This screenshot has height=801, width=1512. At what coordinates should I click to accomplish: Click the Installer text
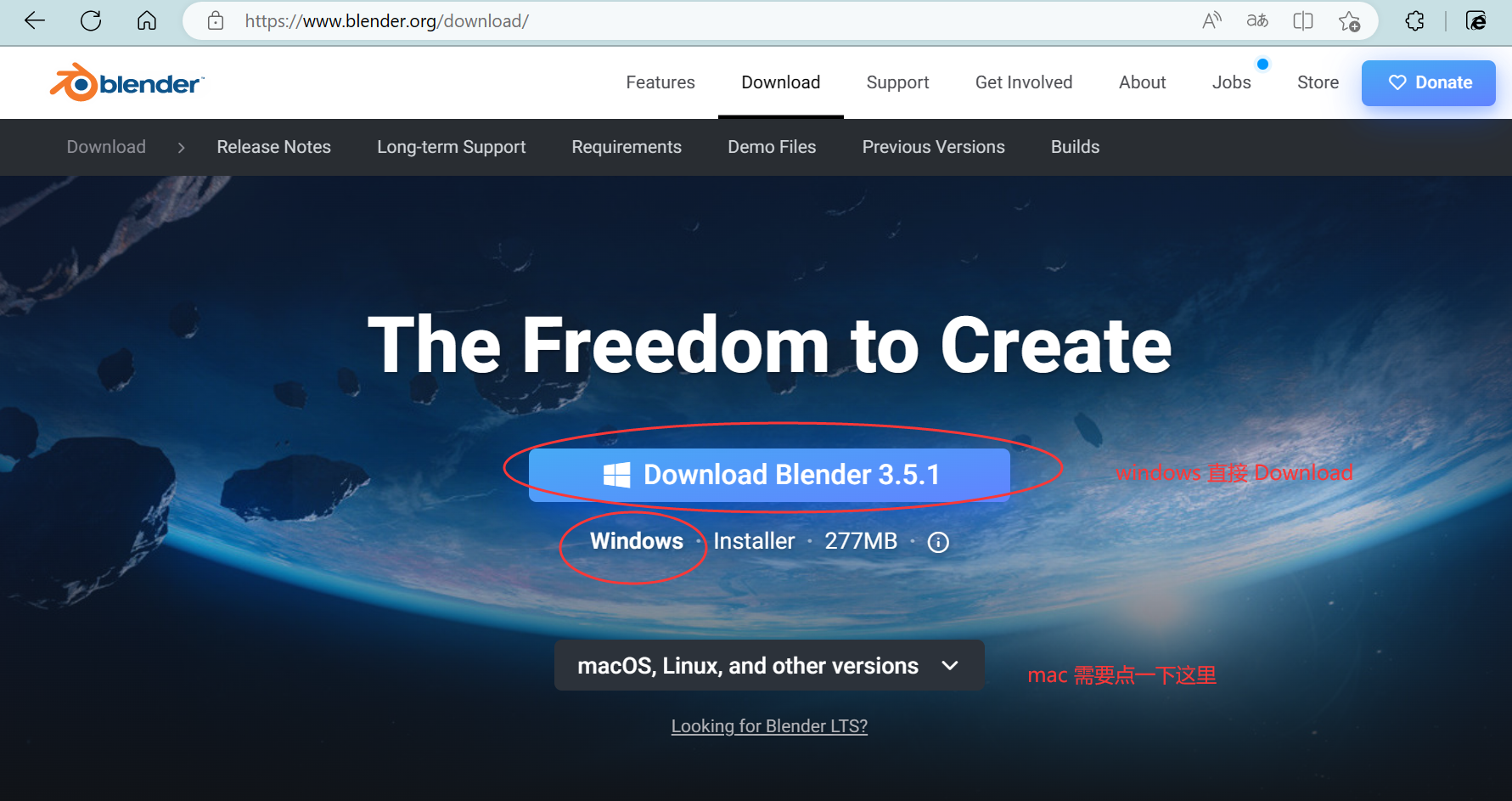click(x=754, y=541)
